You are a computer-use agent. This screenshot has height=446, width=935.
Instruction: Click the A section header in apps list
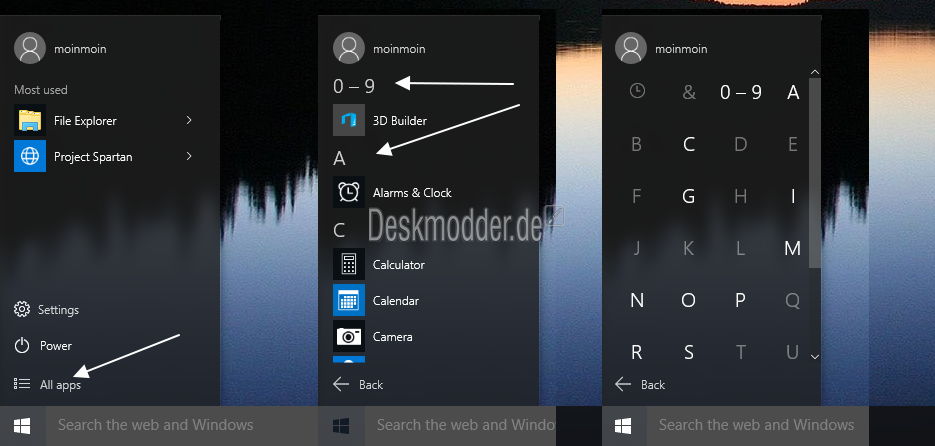(x=339, y=158)
